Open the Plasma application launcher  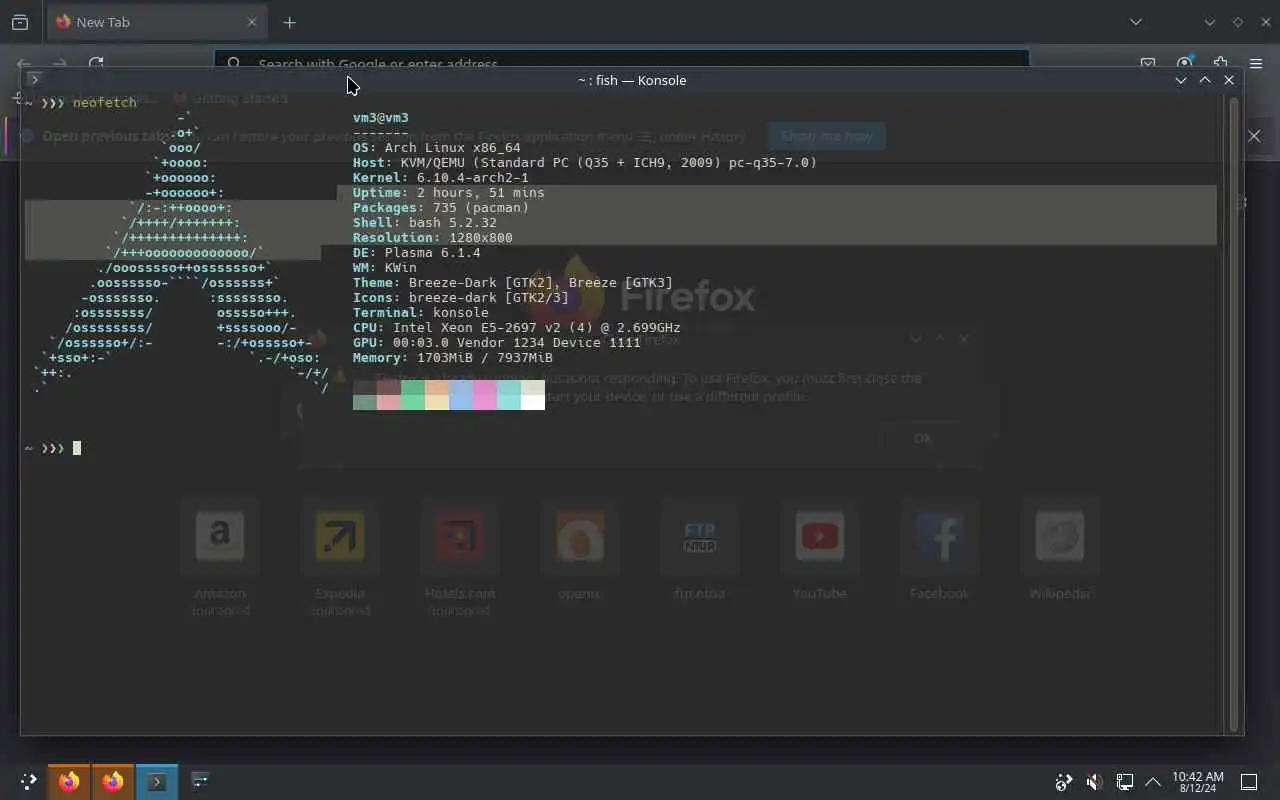[28, 781]
